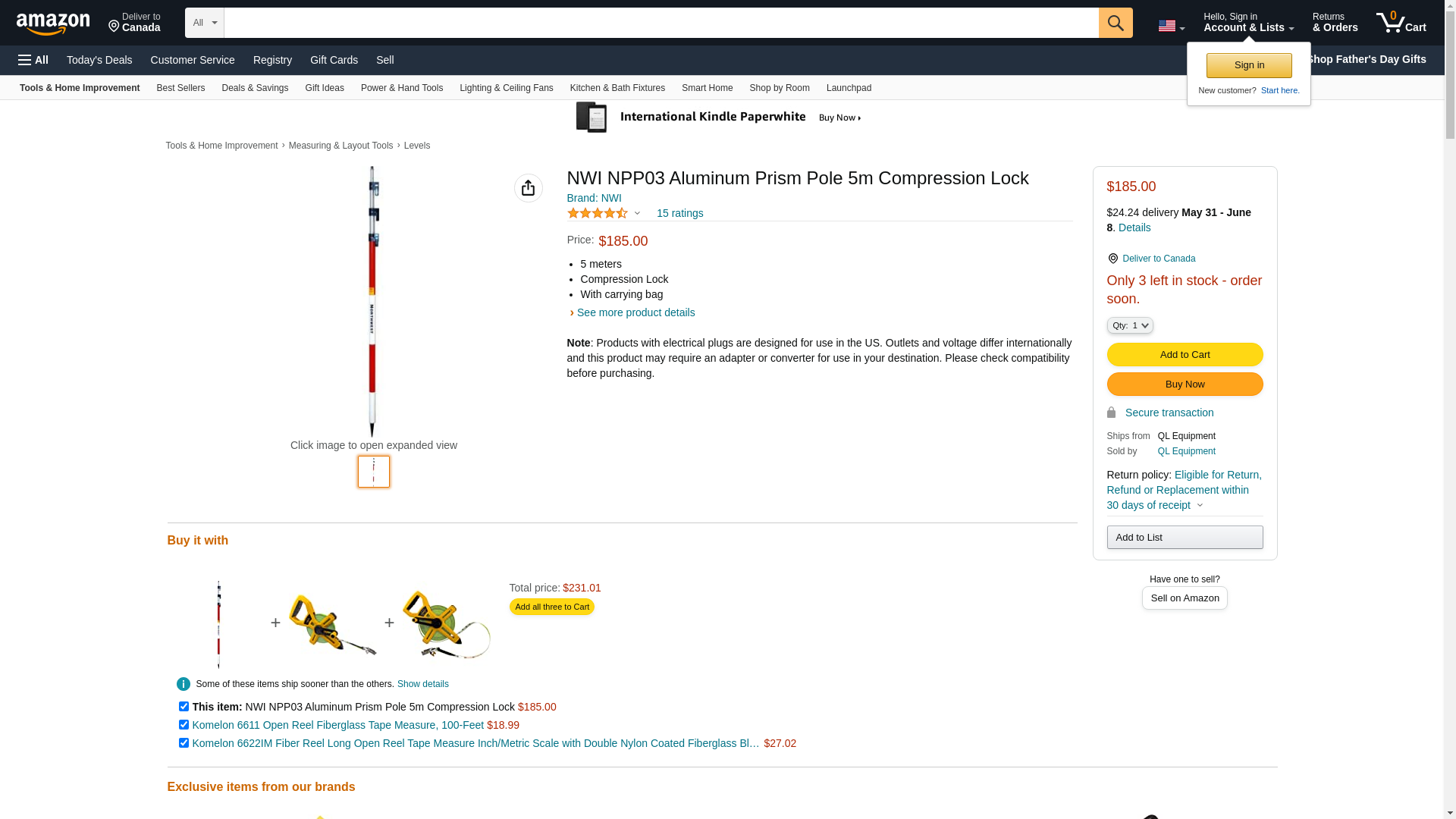Uncheck the NWI NPP03 Prism Pole item
Viewport: 1456px width, 819px height.
pos(184,707)
